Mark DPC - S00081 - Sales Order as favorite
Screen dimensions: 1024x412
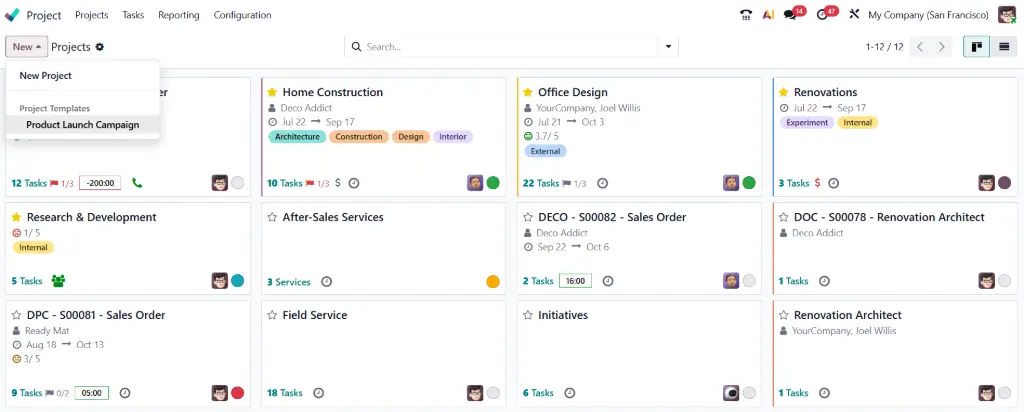tap(16, 315)
